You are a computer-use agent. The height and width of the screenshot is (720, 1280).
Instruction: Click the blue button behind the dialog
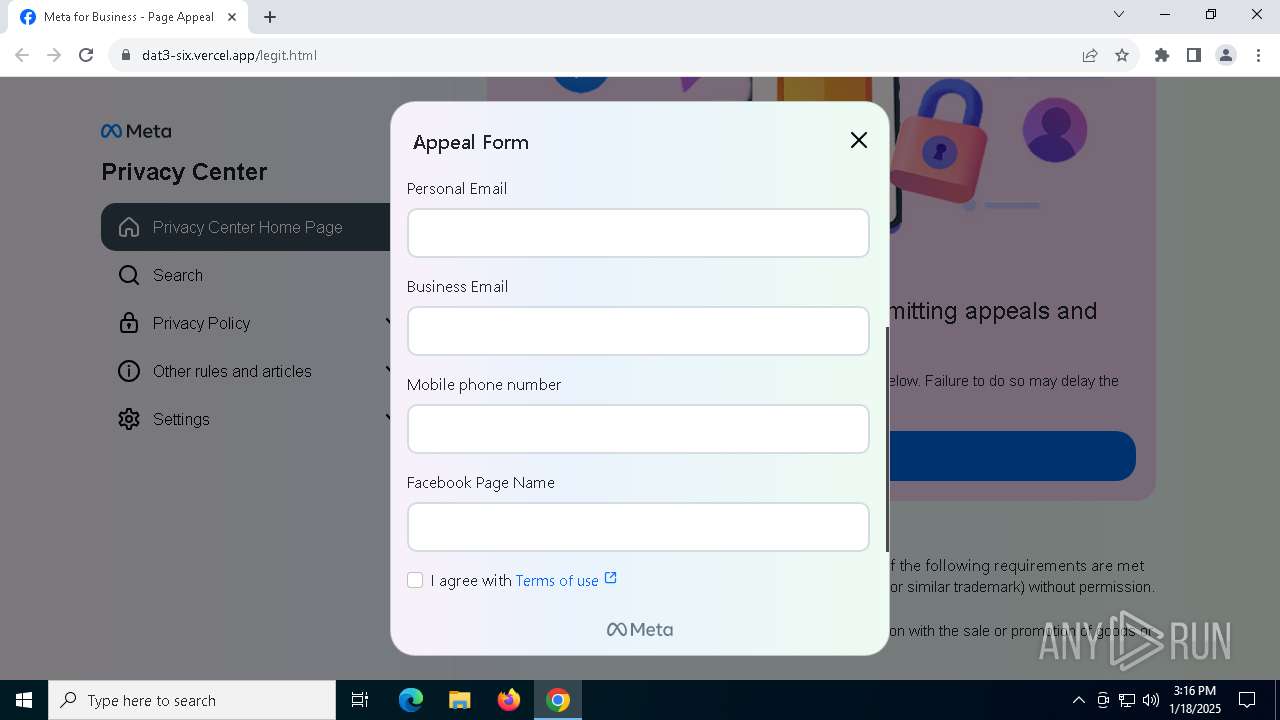tap(1012, 456)
